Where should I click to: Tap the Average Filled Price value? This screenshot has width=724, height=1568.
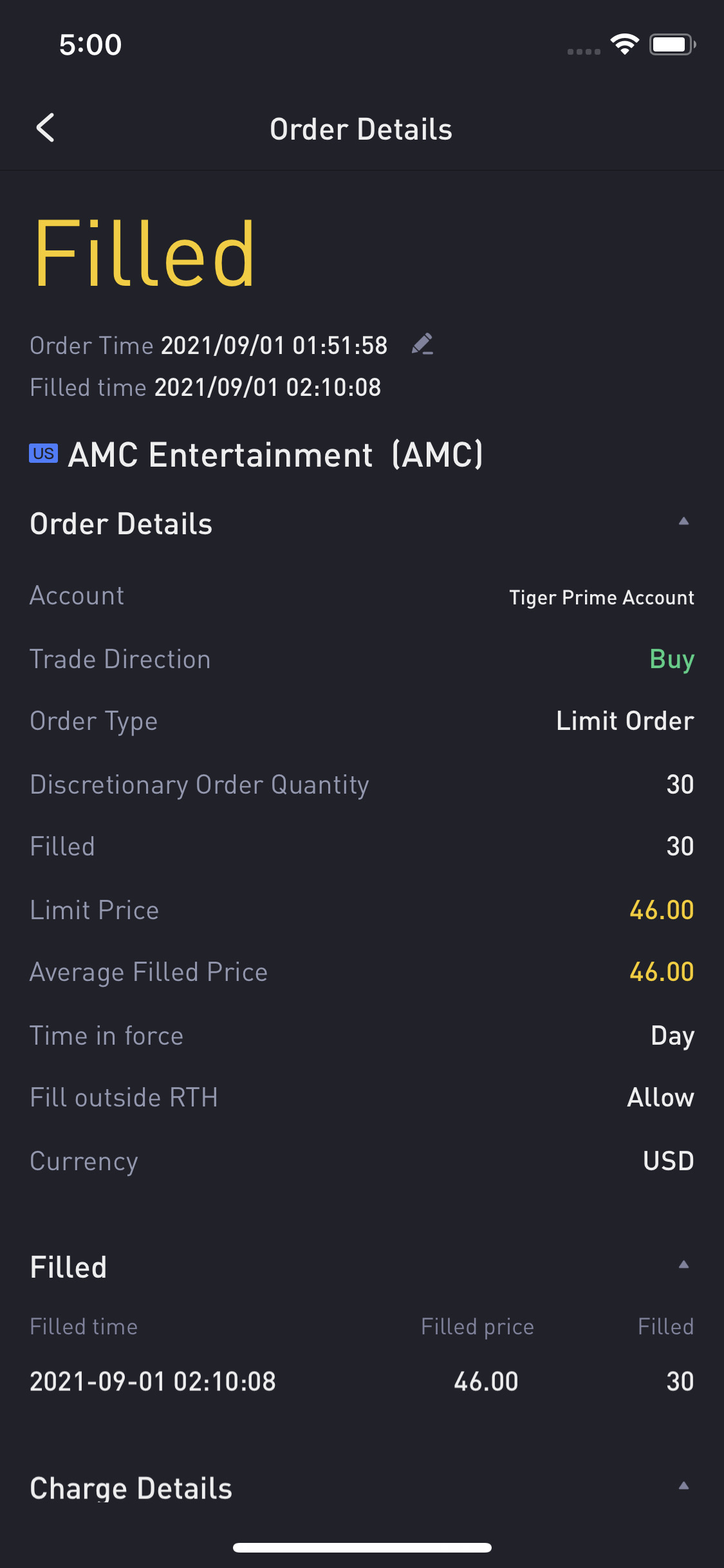661,972
